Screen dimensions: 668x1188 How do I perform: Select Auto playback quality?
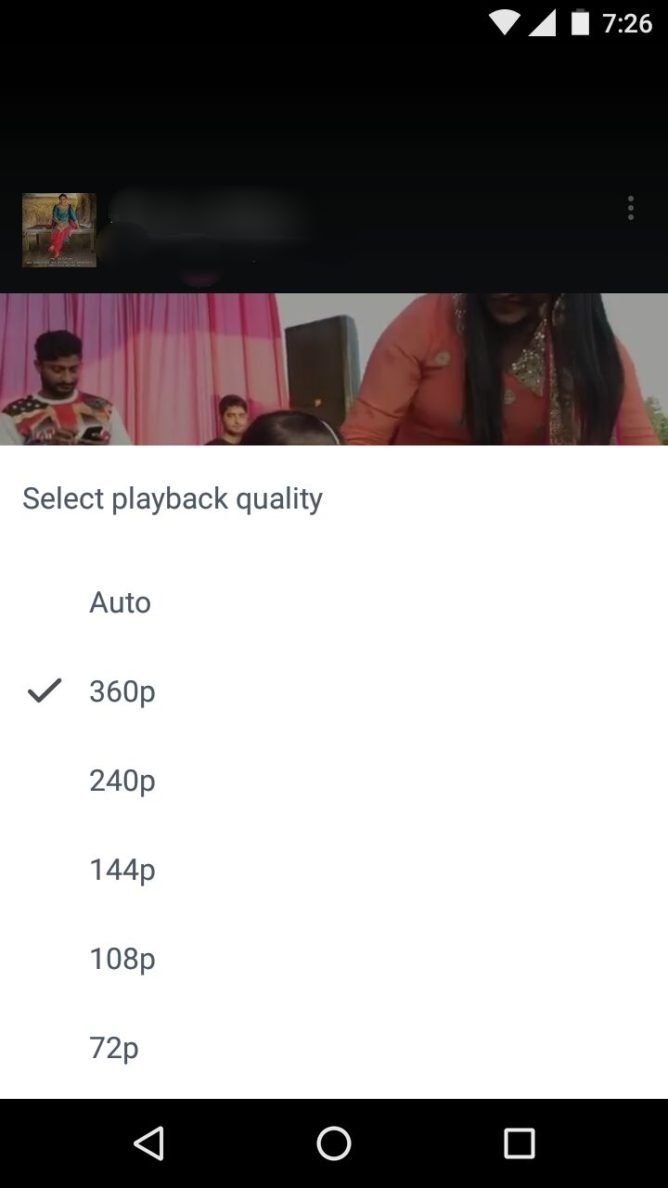pyautogui.click(x=334, y=602)
